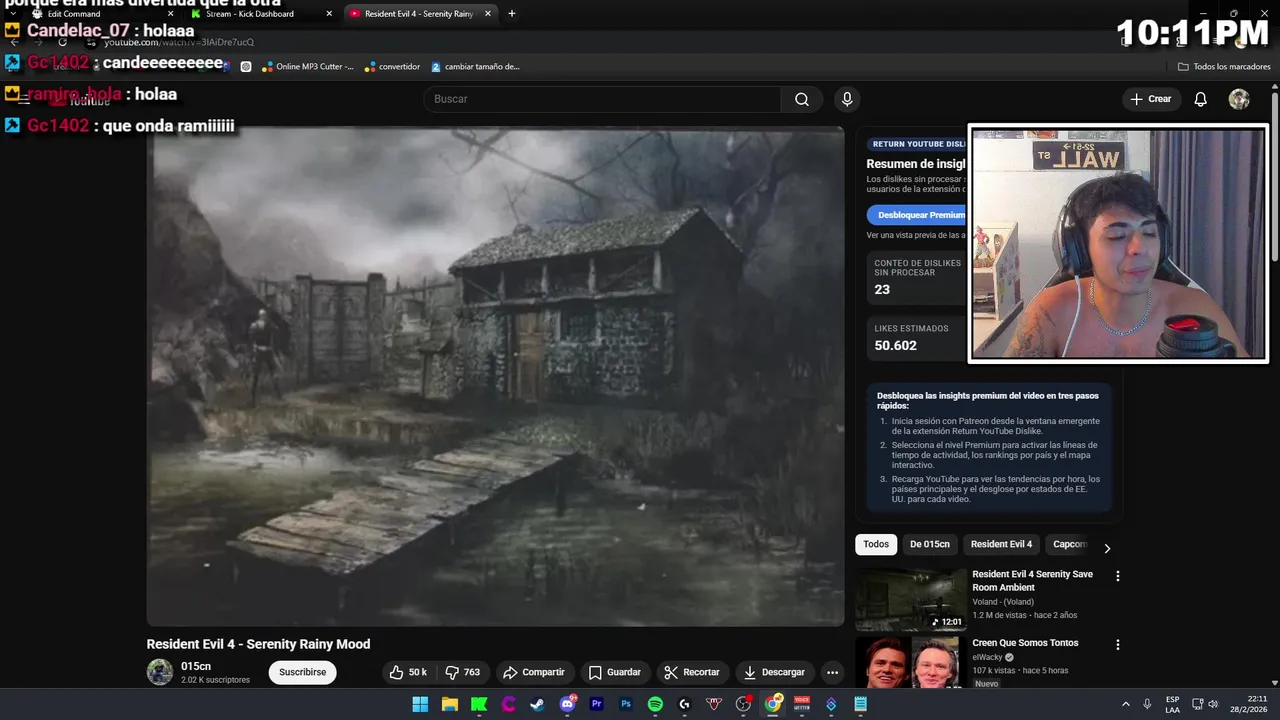This screenshot has height=720, width=1280.
Task: Switch to Chrome in taskbar
Action: pos(773,704)
